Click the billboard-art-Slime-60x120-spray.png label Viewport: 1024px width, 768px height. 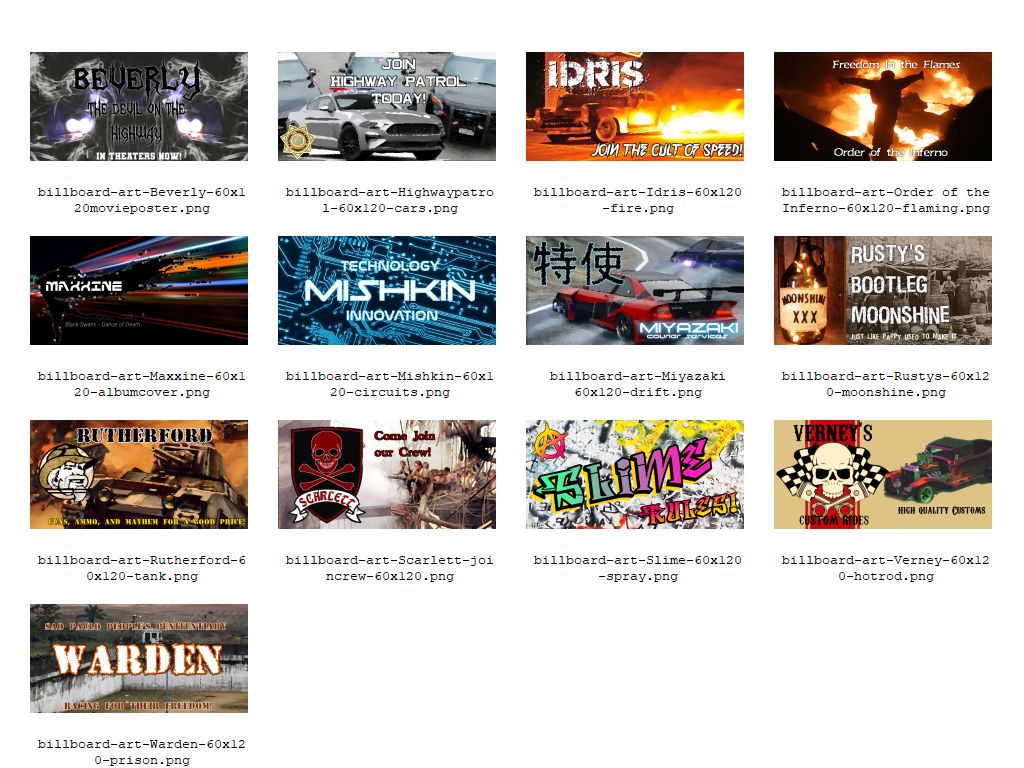tap(637, 568)
